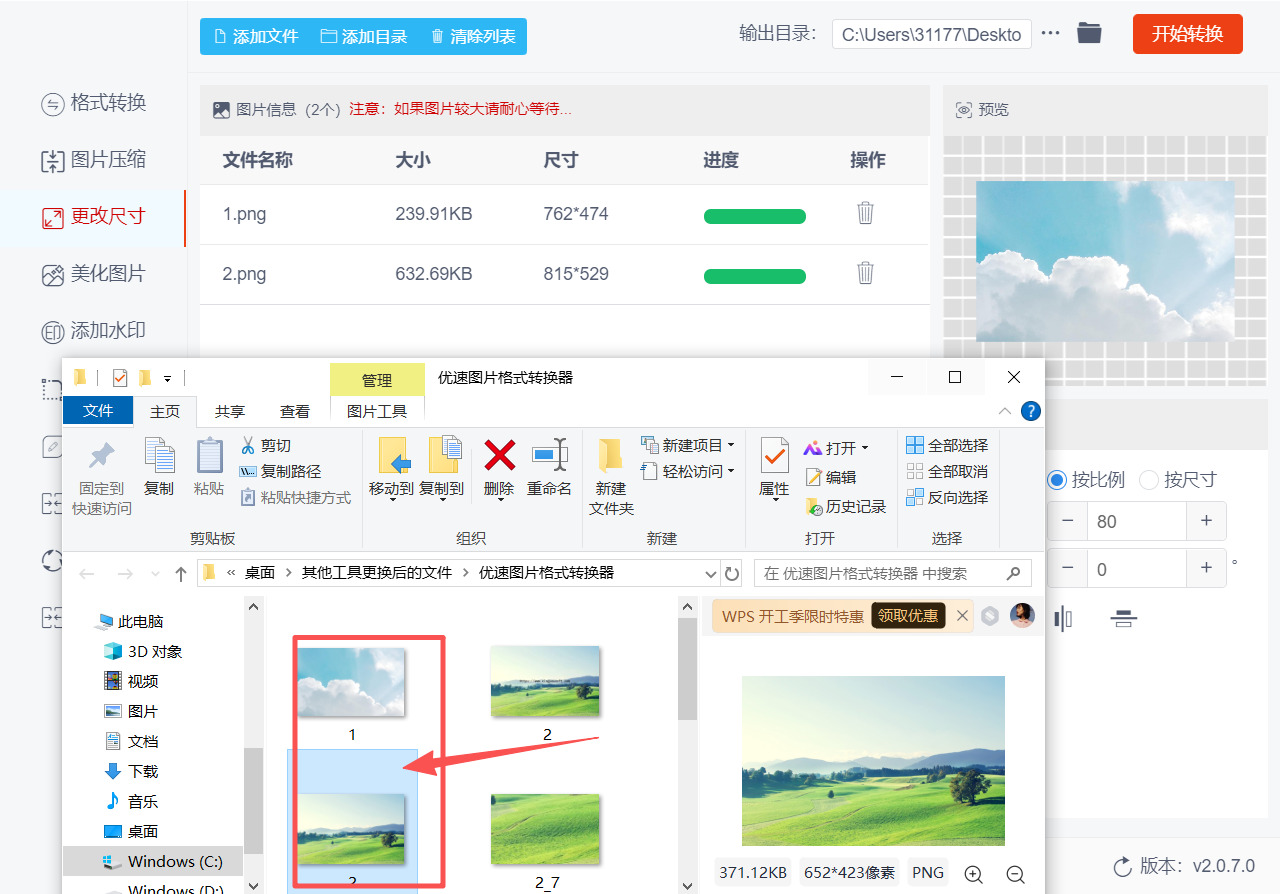This screenshot has width=1280, height=894.
Task: Open the 格式转换 format conversion panel
Action: tap(94, 103)
